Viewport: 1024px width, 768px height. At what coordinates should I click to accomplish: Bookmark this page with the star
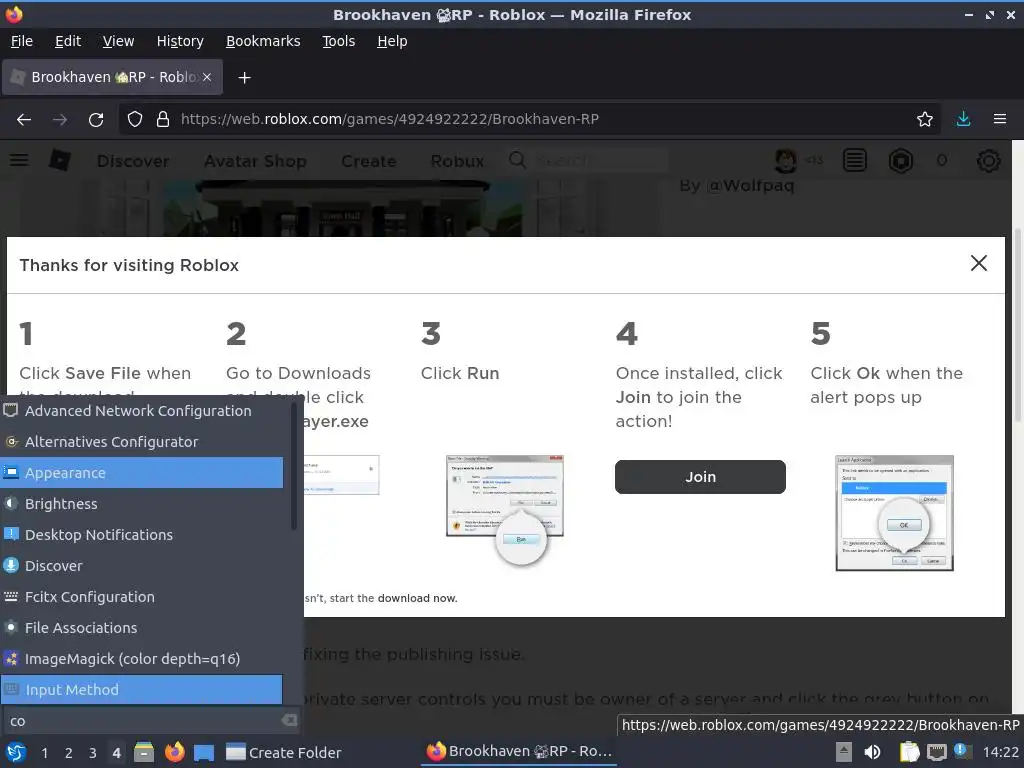coord(924,120)
